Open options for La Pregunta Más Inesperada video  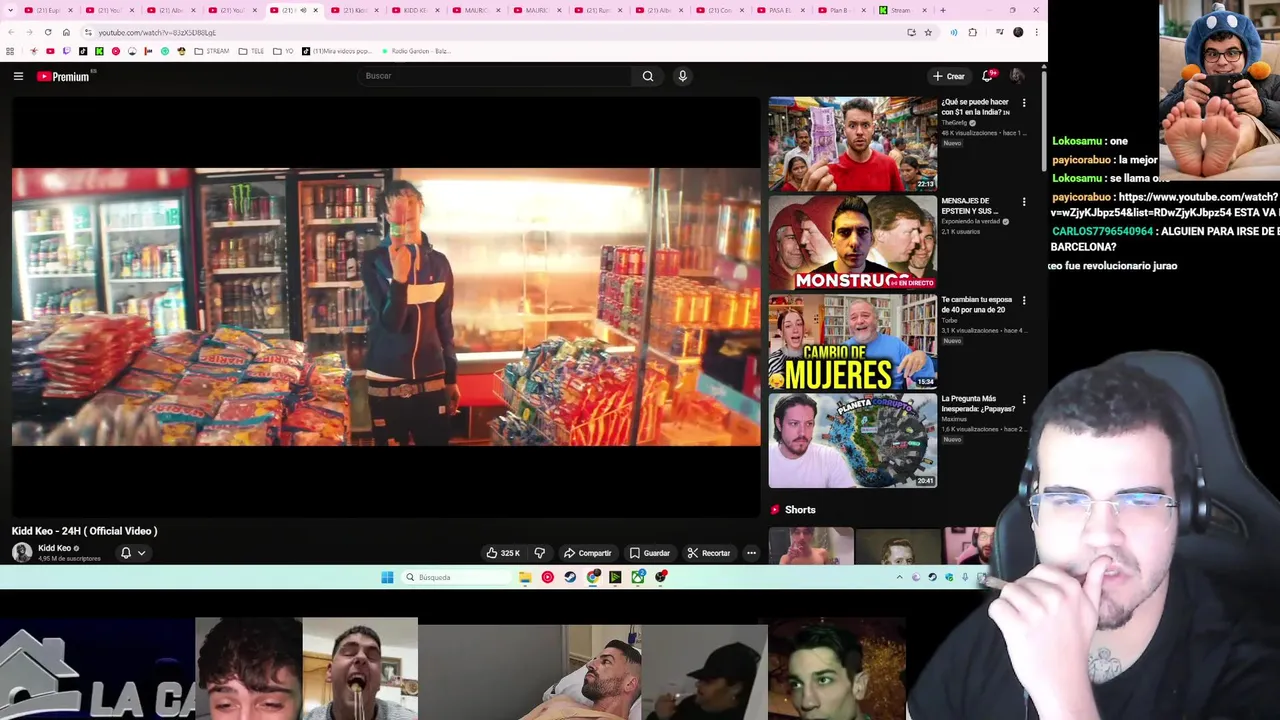1023,400
